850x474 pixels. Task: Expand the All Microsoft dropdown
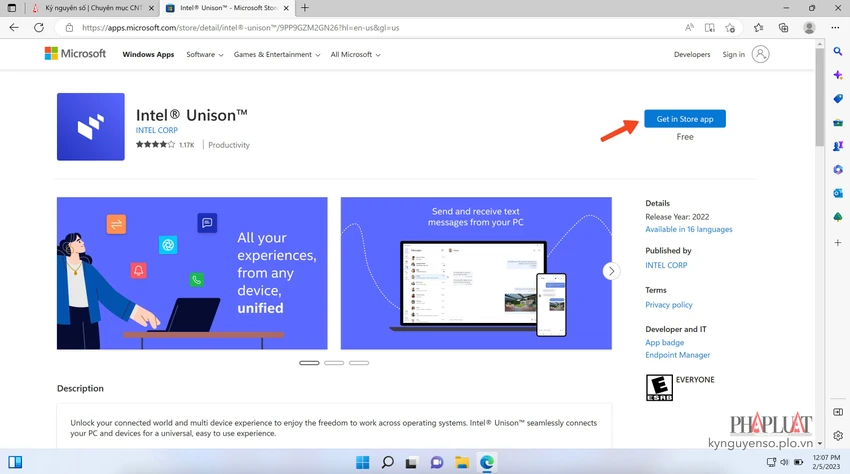pos(355,55)
